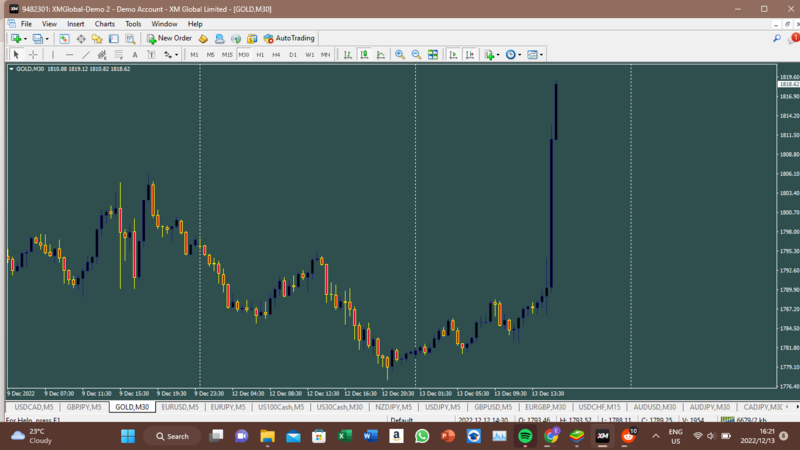Open the Navigator folder-star icon
800x450 pixels.
[x=97, y=38]
